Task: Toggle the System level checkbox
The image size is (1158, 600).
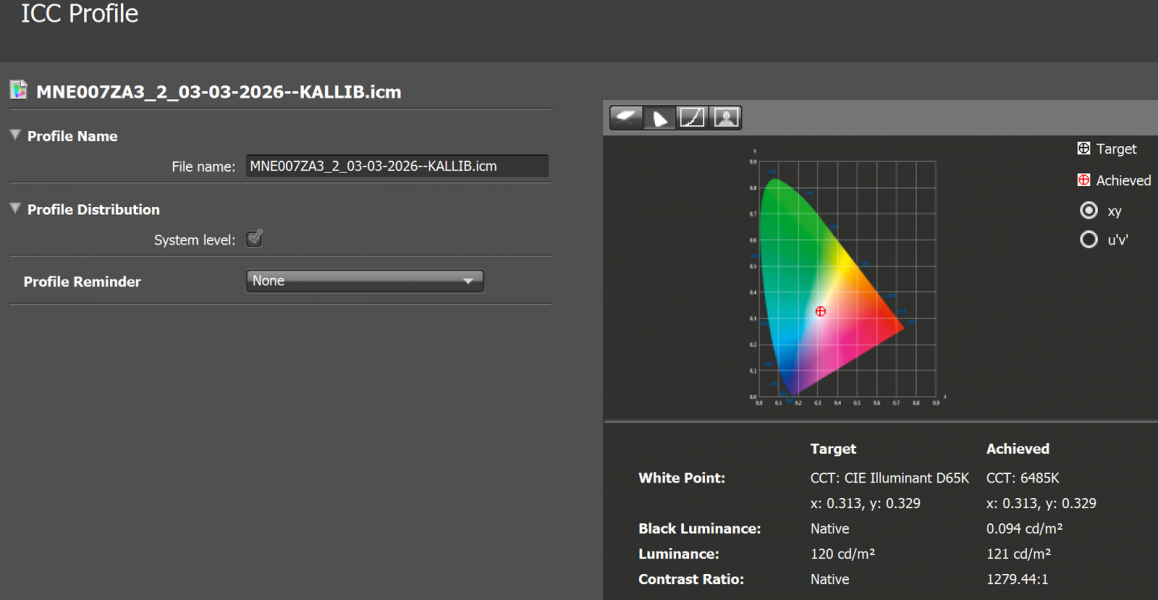Action: click(x=254, y=239)
